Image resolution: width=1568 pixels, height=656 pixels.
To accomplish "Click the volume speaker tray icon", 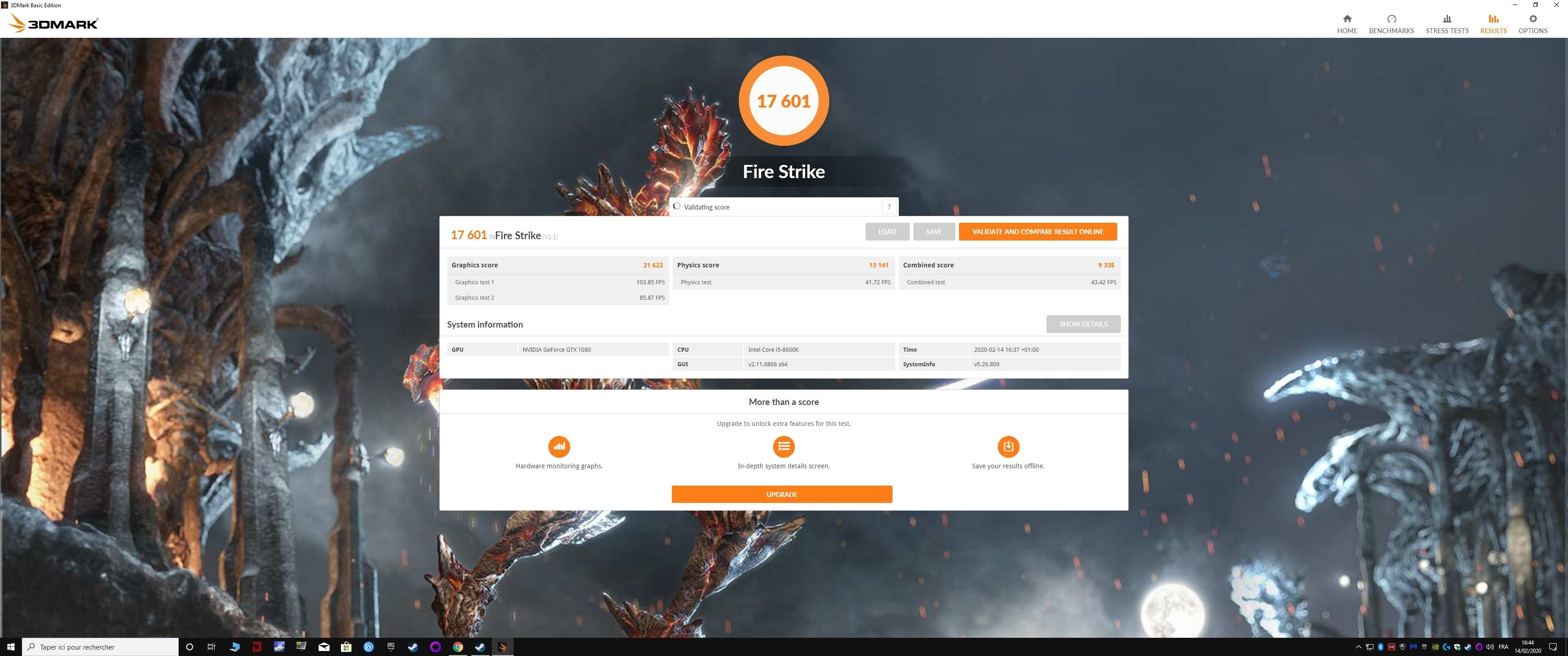I will 1490,647.
